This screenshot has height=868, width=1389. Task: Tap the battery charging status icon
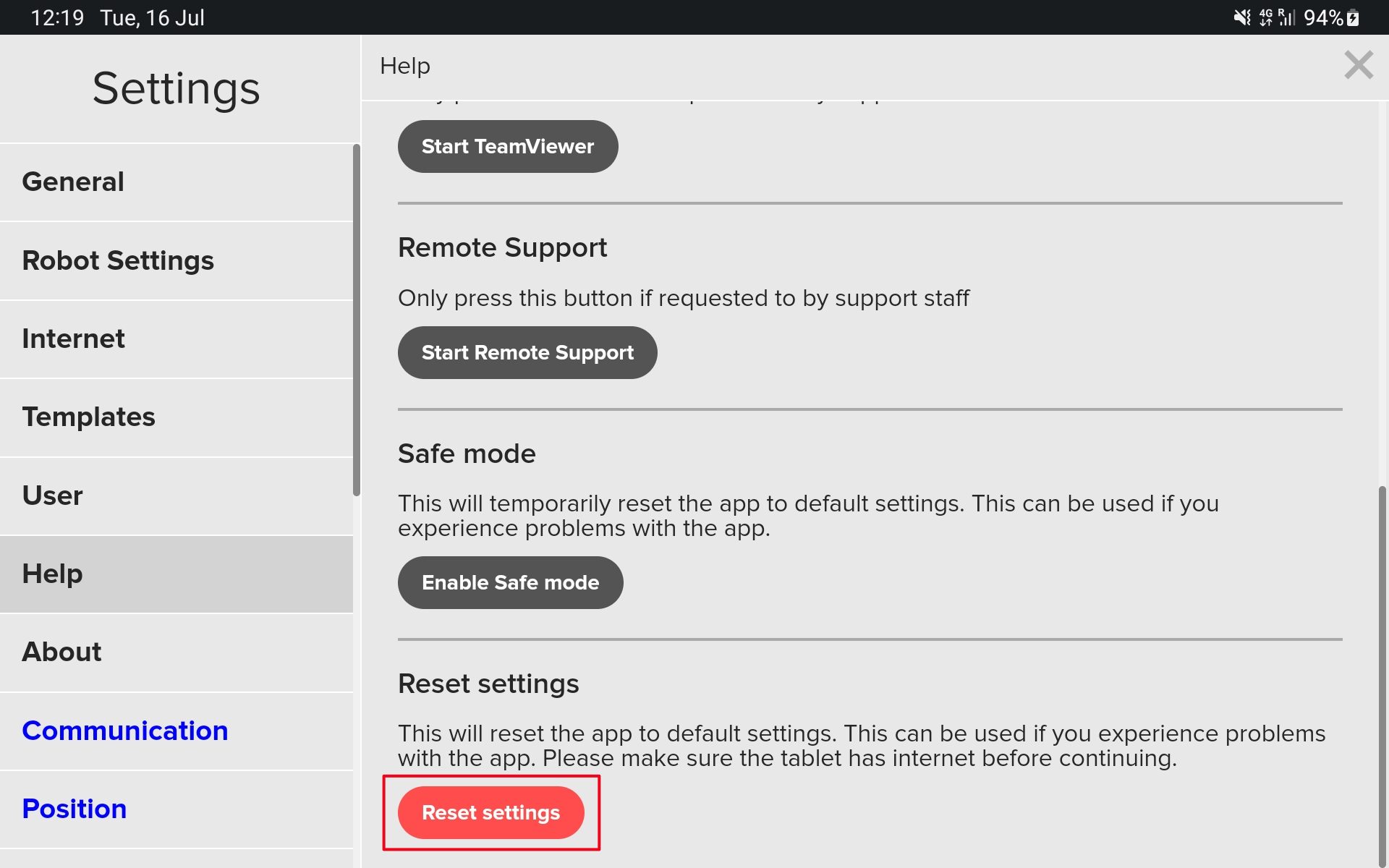pyautogui.click(x=1353, y=18)
